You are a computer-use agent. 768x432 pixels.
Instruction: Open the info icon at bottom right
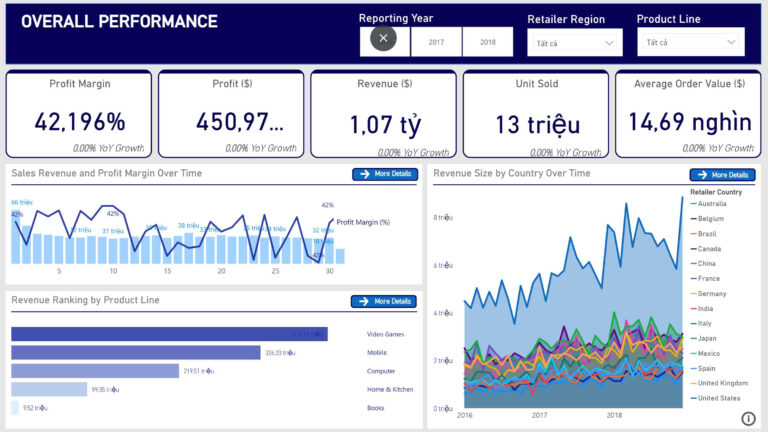coord(748,418)
